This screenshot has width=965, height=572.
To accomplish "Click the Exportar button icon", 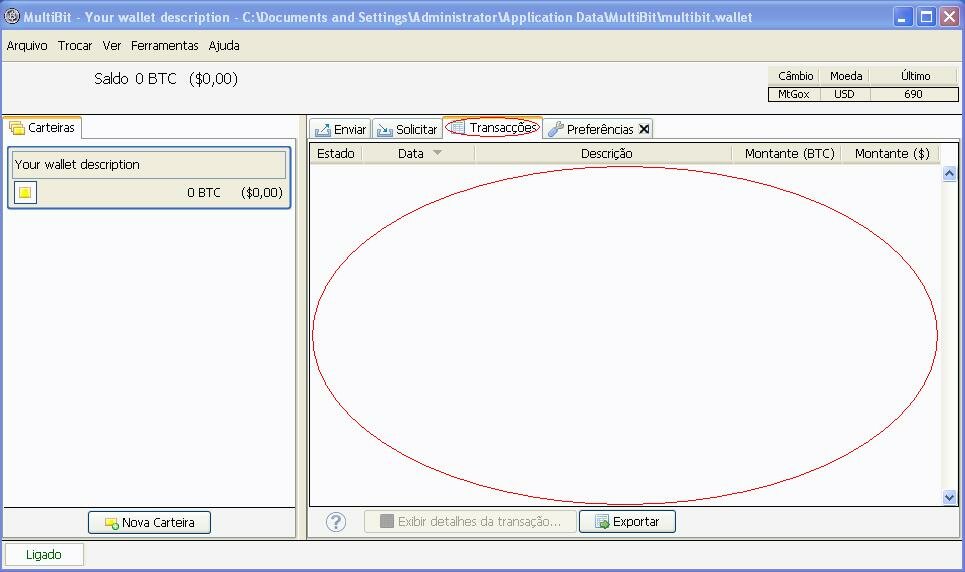I will [x=601, y=522].
